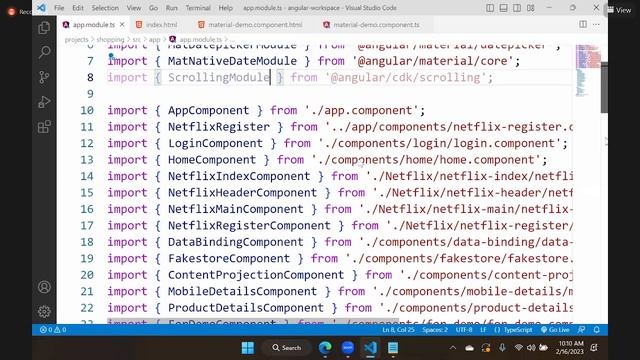Open the Zoom app in taskbar
Viewport: 640px width, 360px height.
coord(348,348)
